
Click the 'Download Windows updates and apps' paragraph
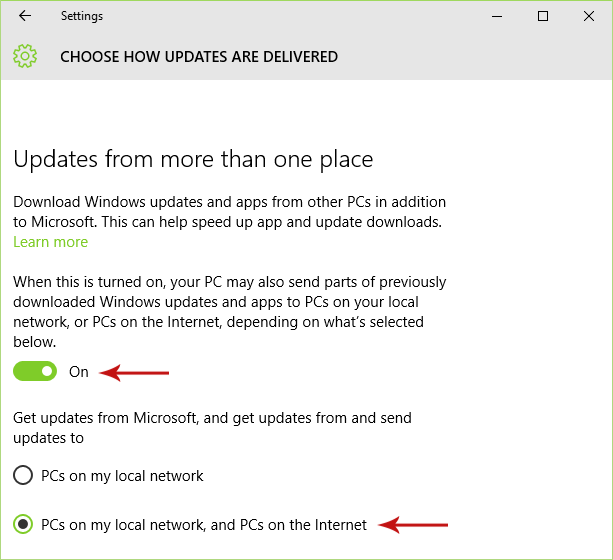[228, 212]
